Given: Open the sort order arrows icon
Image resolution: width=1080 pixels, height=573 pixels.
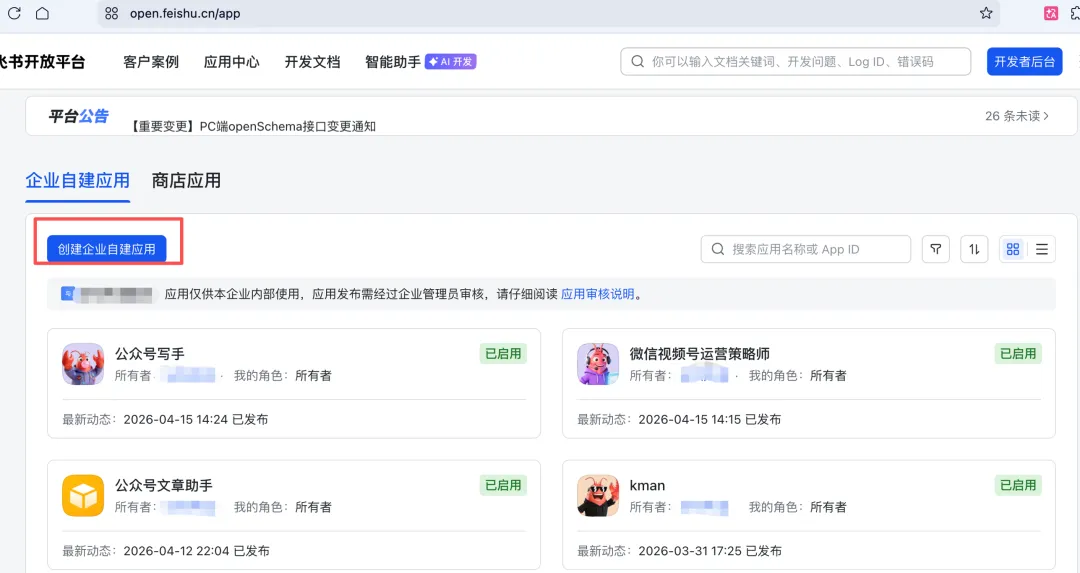Looking at the screenshot, I should pyautogui.click(x=974, y=249).
